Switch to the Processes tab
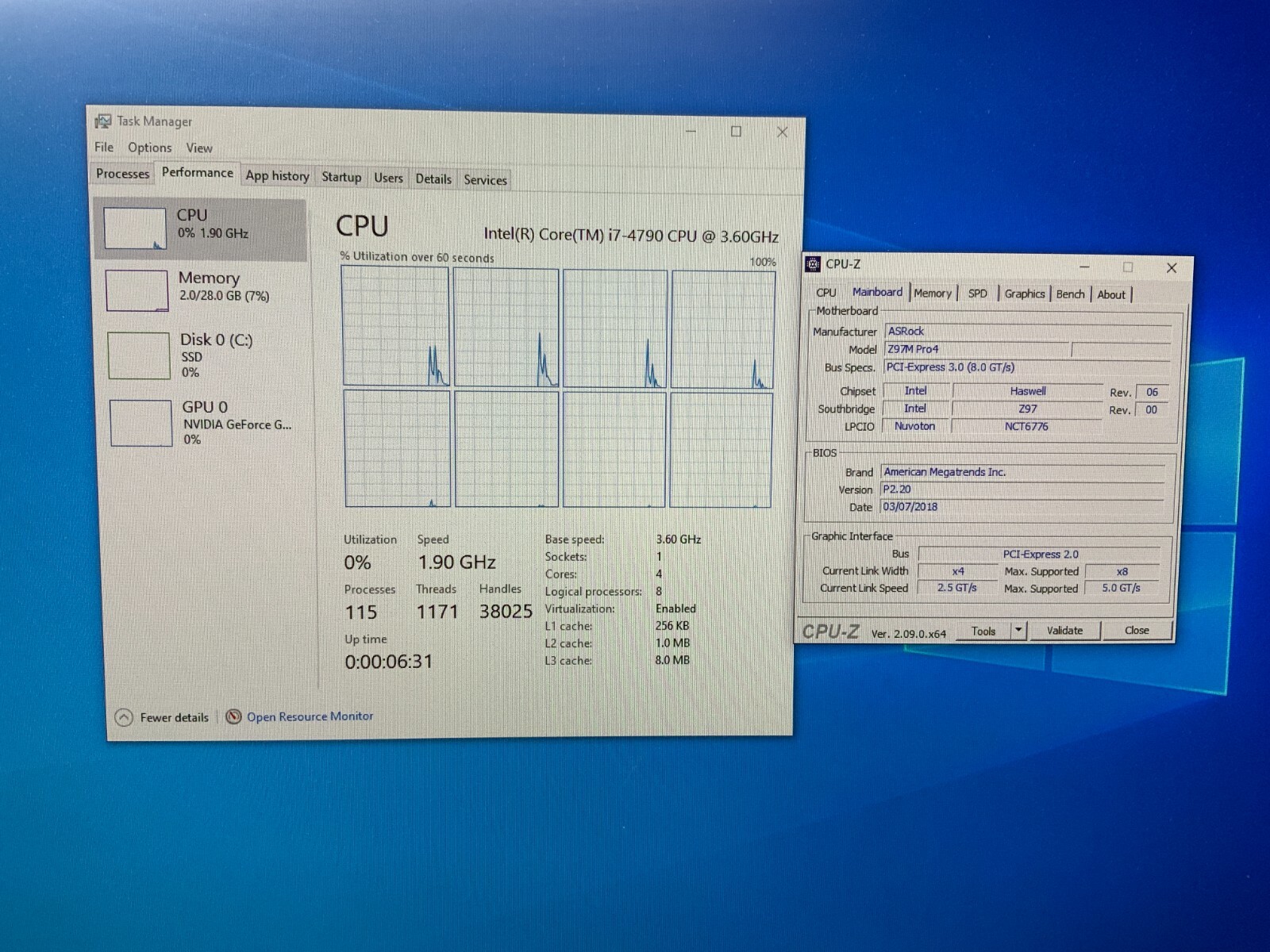The image size is (1270, 952). pos(122,173)
